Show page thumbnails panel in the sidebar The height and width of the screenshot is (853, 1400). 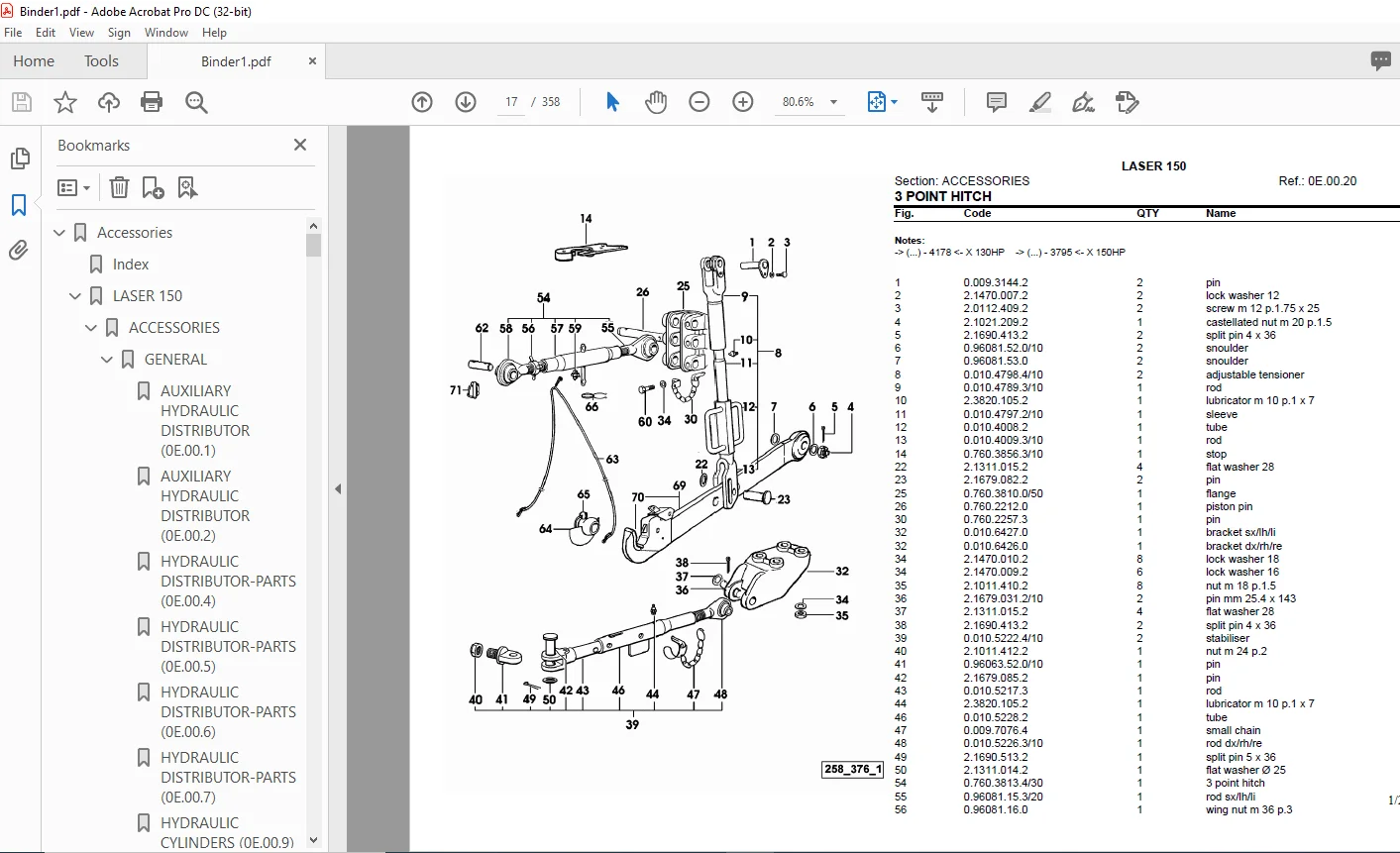tap(19, 159)
